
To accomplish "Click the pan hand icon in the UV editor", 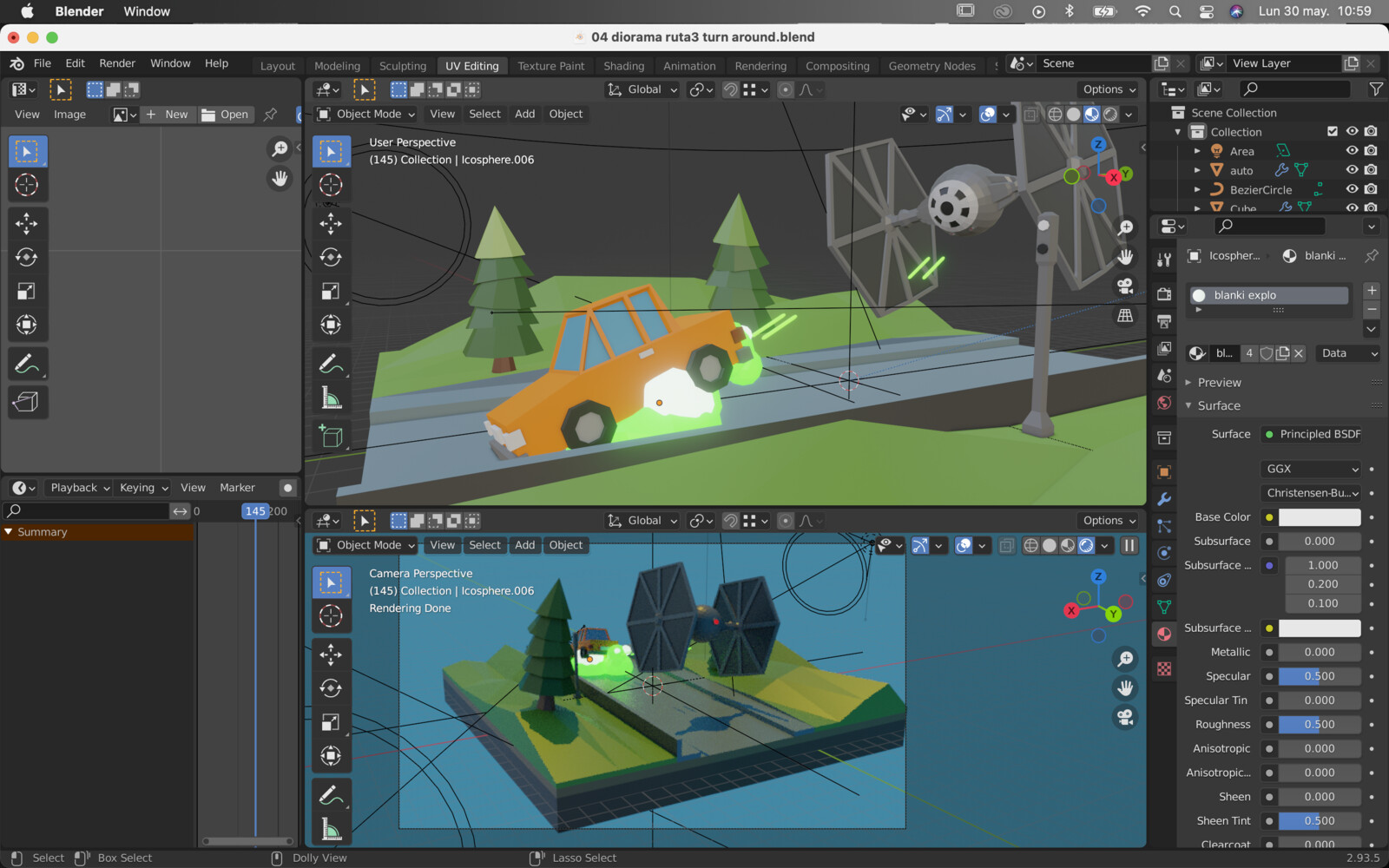I will point(280,179).
